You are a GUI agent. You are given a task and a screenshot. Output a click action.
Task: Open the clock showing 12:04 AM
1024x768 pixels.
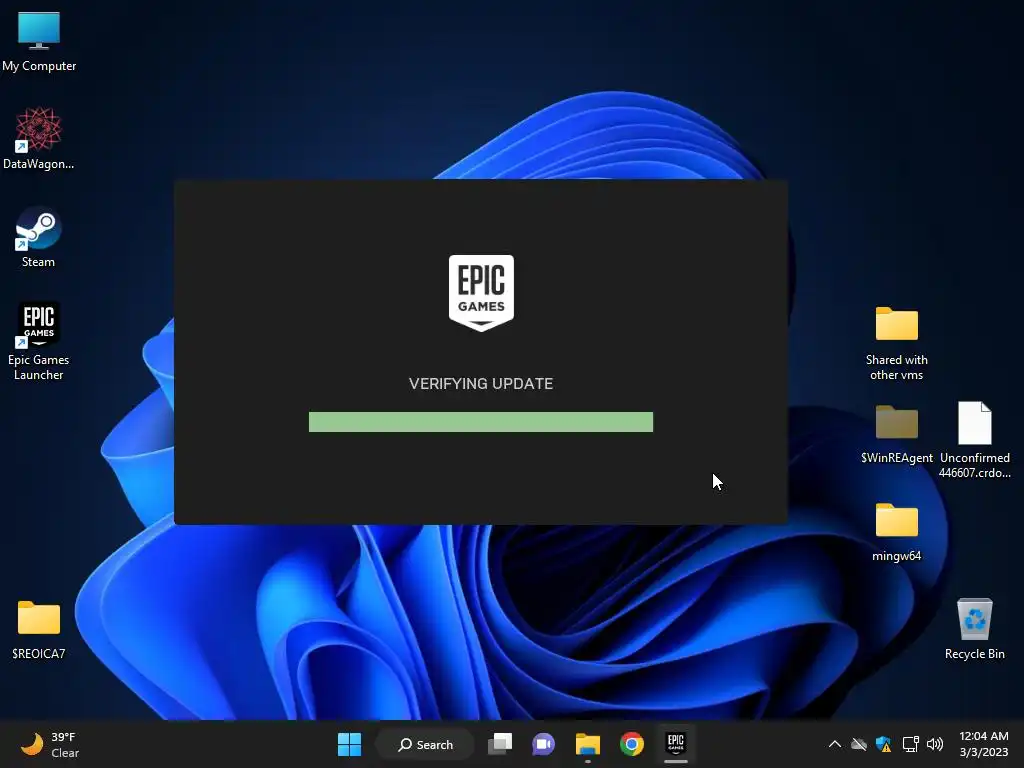pos(984,744)
